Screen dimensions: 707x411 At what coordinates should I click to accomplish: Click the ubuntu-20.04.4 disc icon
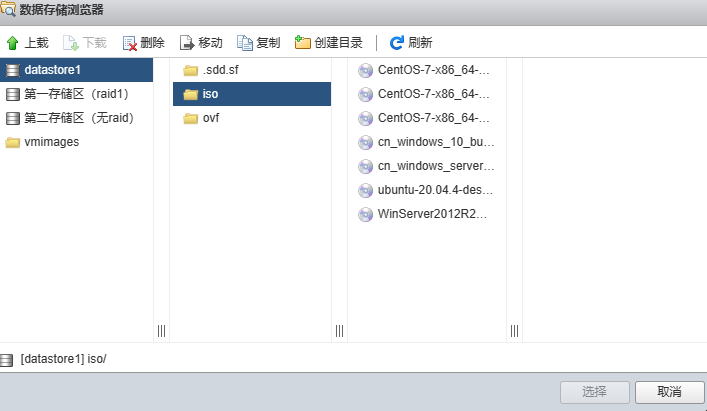(365, 190)
